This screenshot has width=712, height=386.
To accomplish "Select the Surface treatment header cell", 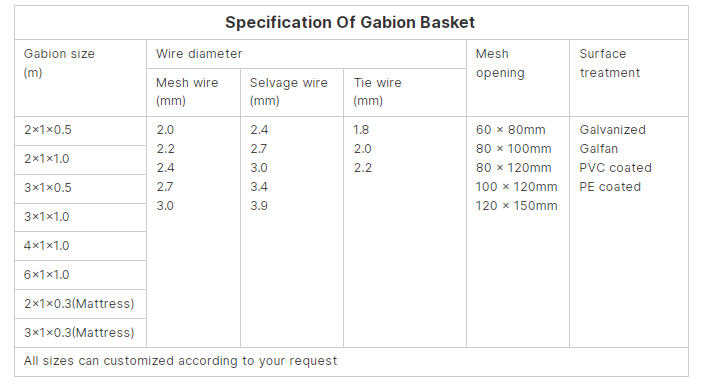I will click(x=629, y=78).
